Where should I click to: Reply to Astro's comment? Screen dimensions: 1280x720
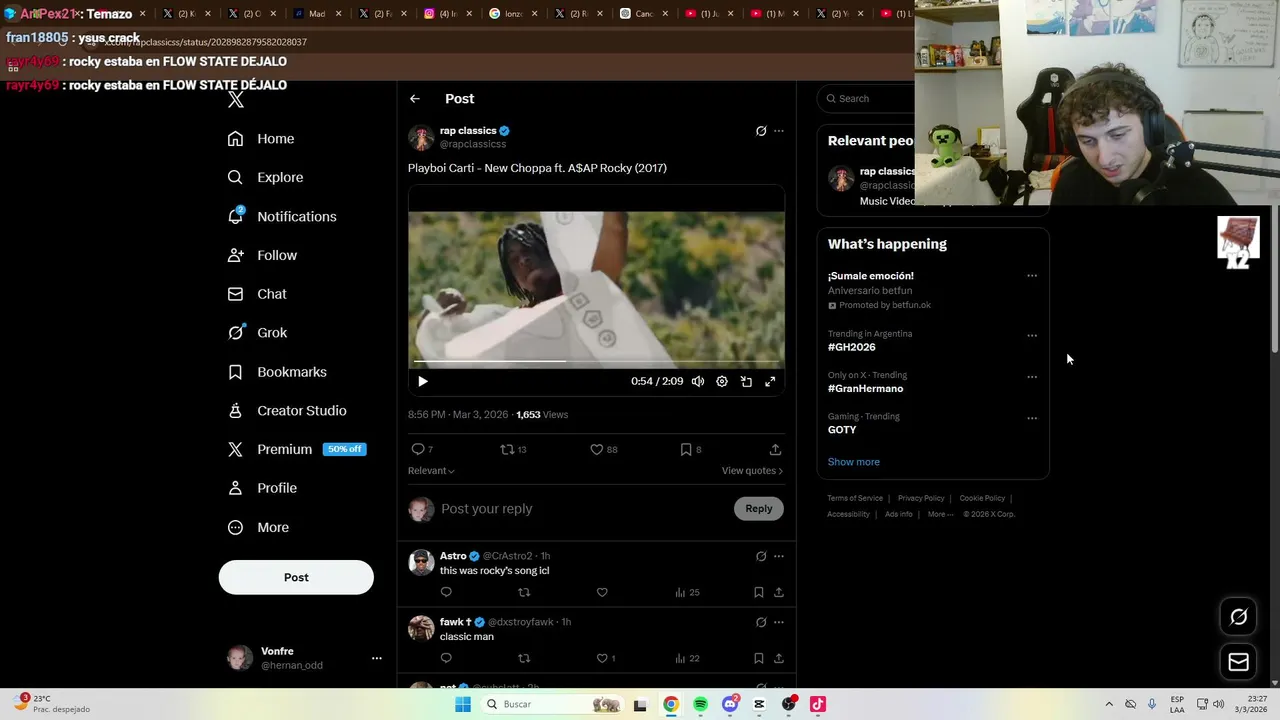pyautogui.click(x=446, y=592)
